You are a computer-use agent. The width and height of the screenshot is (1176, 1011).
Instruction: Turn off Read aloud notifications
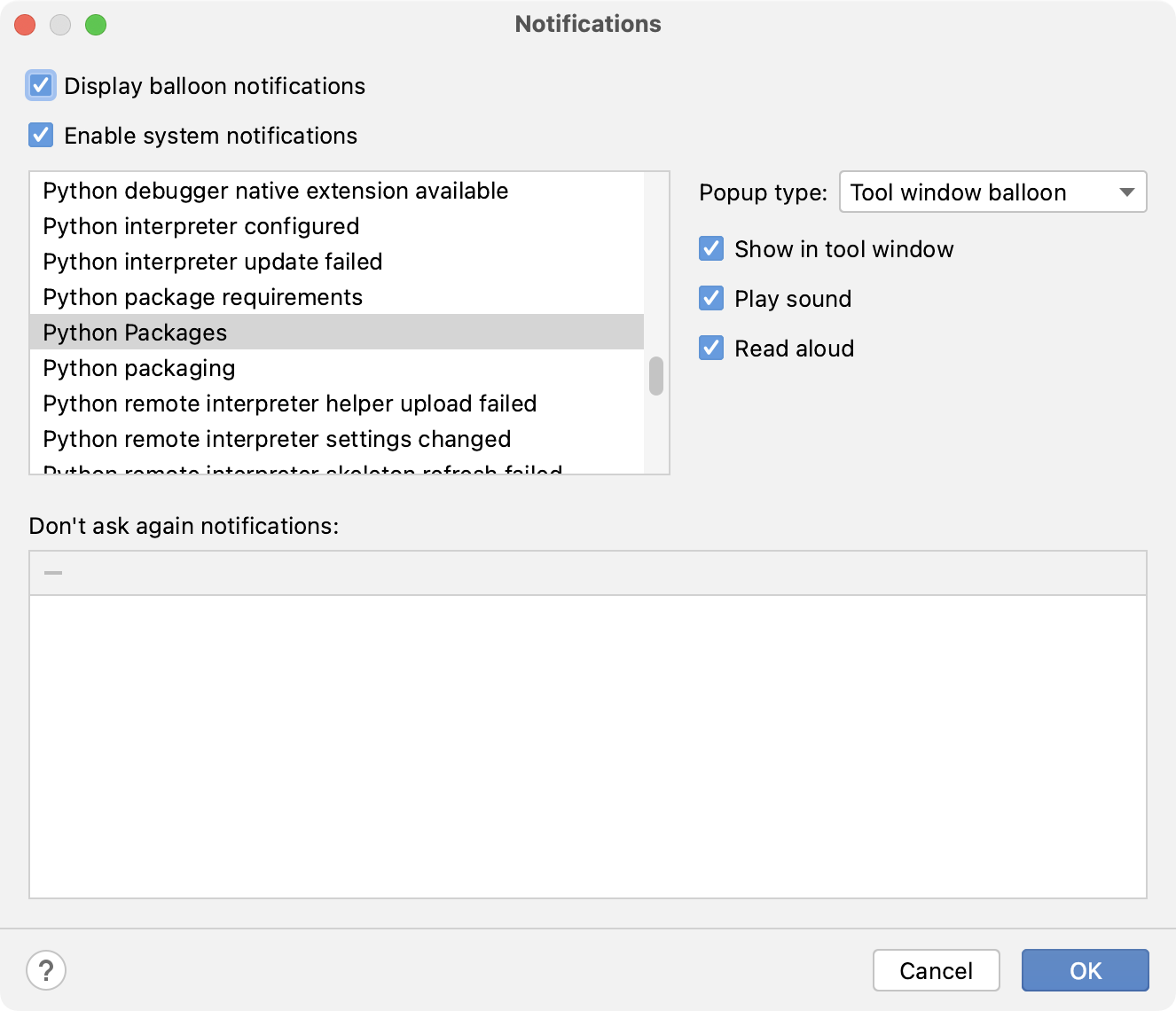coord(710,348)
